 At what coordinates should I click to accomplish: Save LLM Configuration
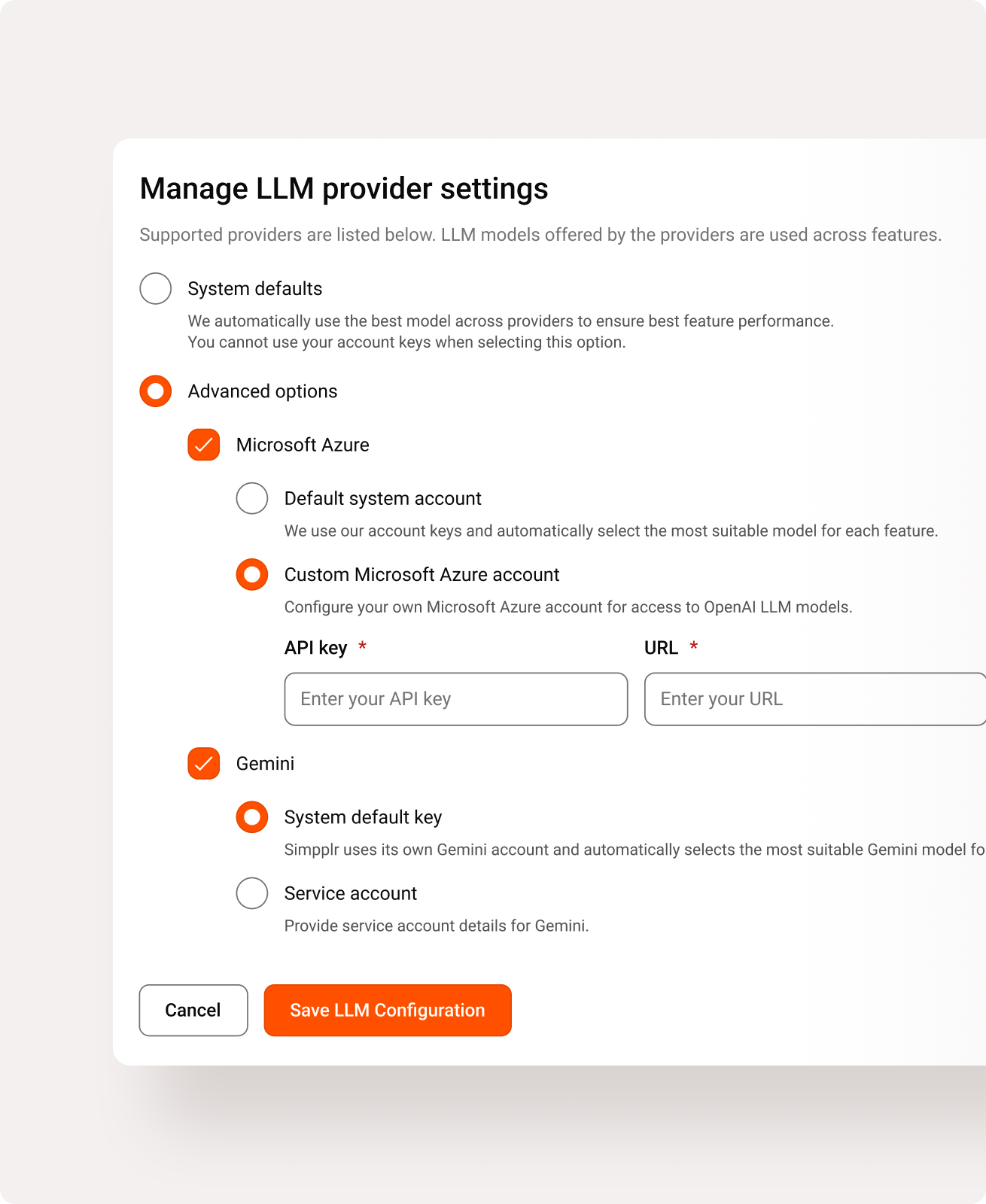388,1010
